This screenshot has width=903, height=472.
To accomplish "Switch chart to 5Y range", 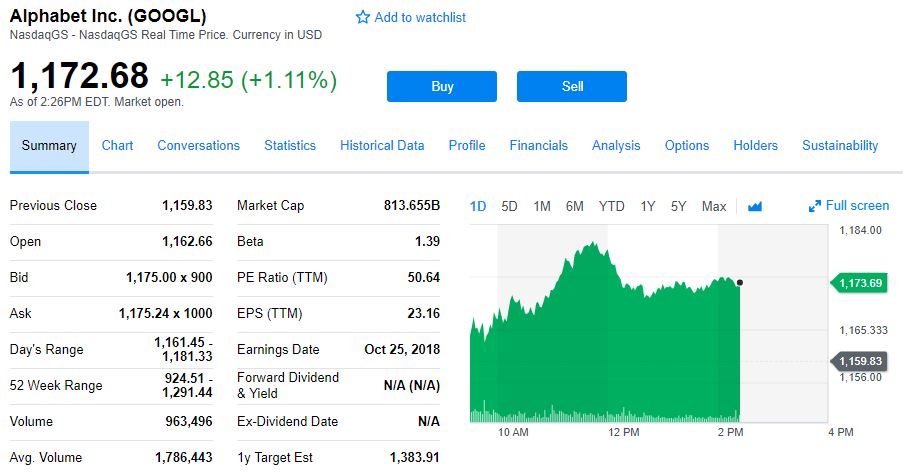I will [679, 206].
